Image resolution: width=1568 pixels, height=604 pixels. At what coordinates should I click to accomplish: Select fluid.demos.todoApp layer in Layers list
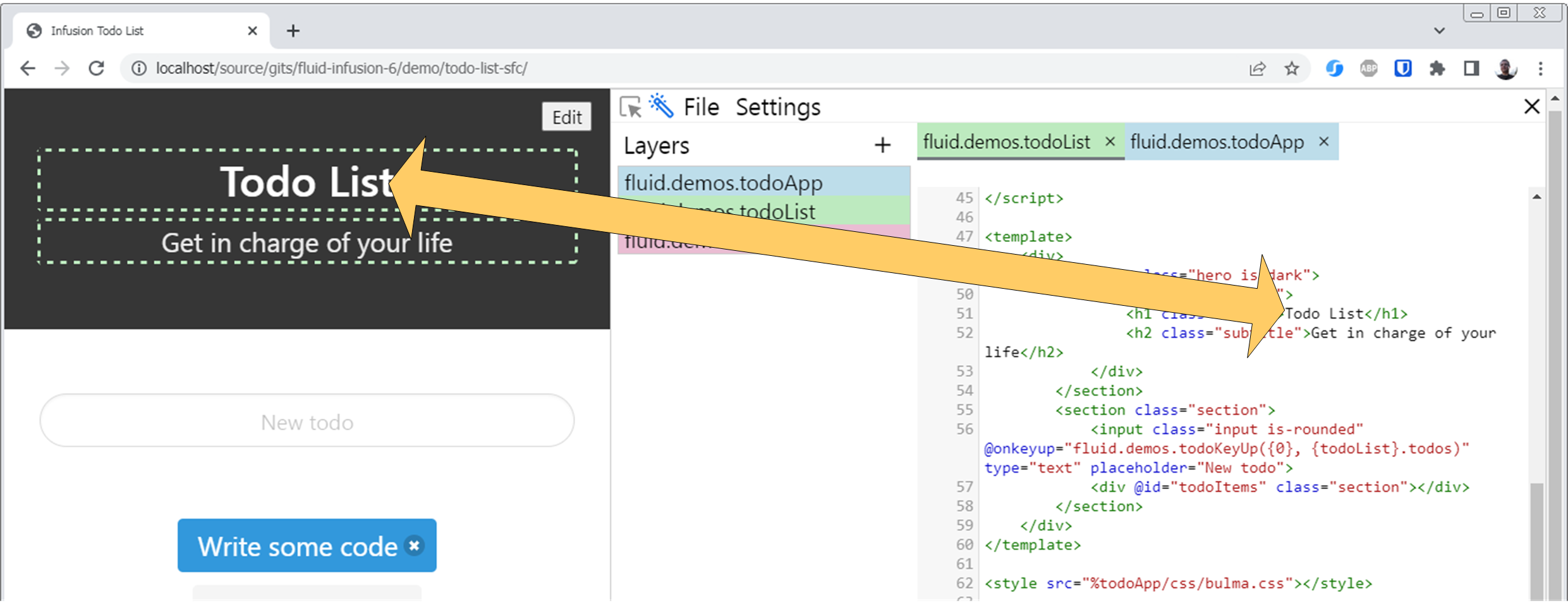click(x=763, y=182)
